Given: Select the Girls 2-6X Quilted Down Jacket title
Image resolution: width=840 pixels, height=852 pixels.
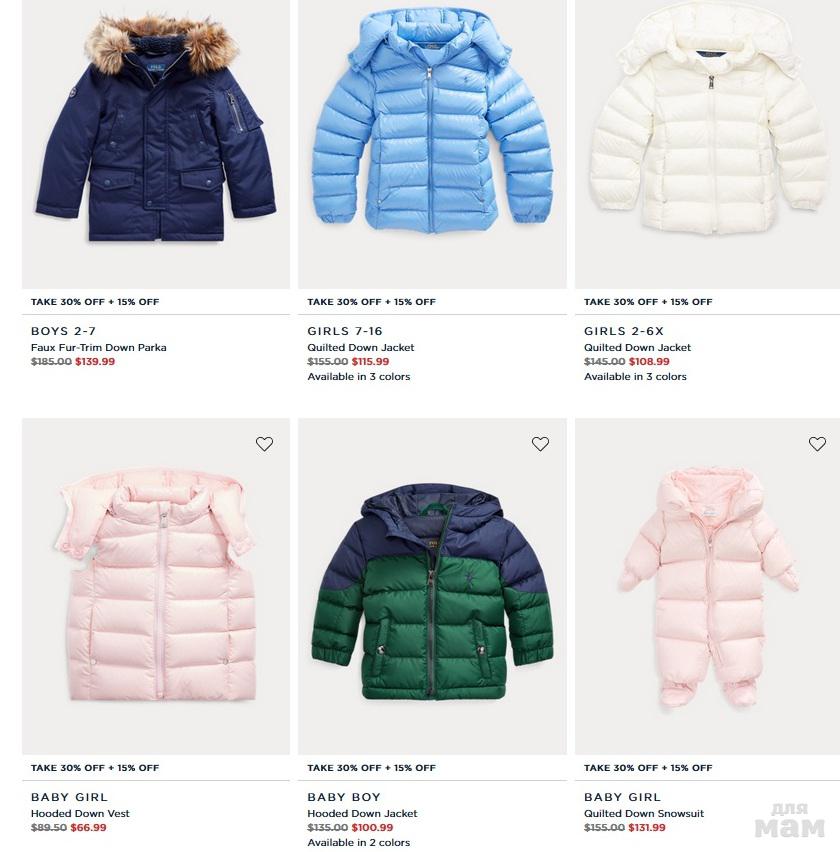Looking at the screenshot, I should (x=637, y=347).
